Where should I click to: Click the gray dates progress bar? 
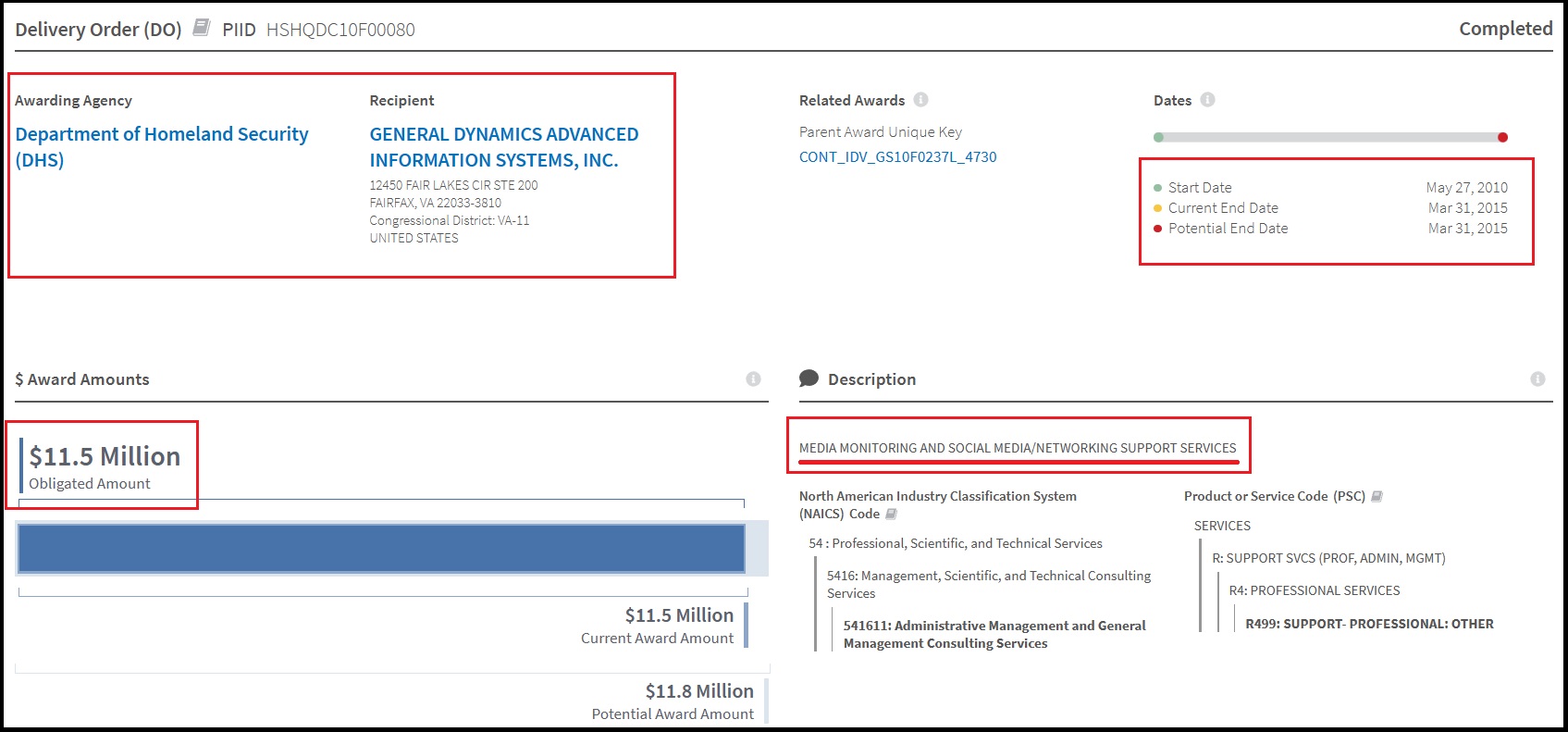[1330, 137]
